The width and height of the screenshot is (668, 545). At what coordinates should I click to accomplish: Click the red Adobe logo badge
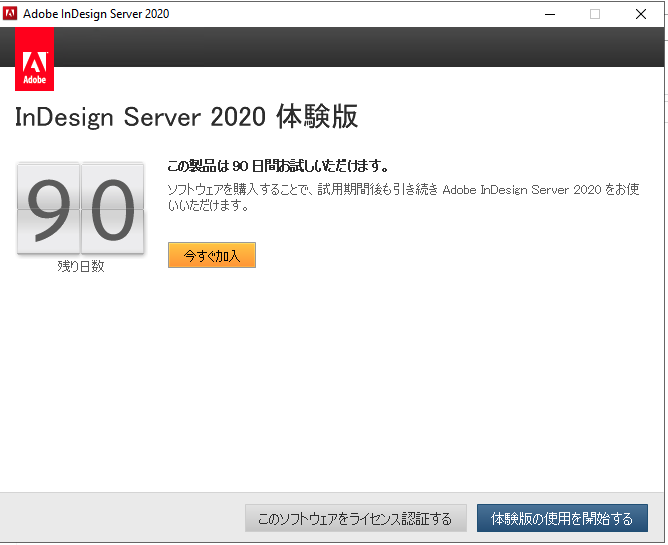tap(35, 59)
